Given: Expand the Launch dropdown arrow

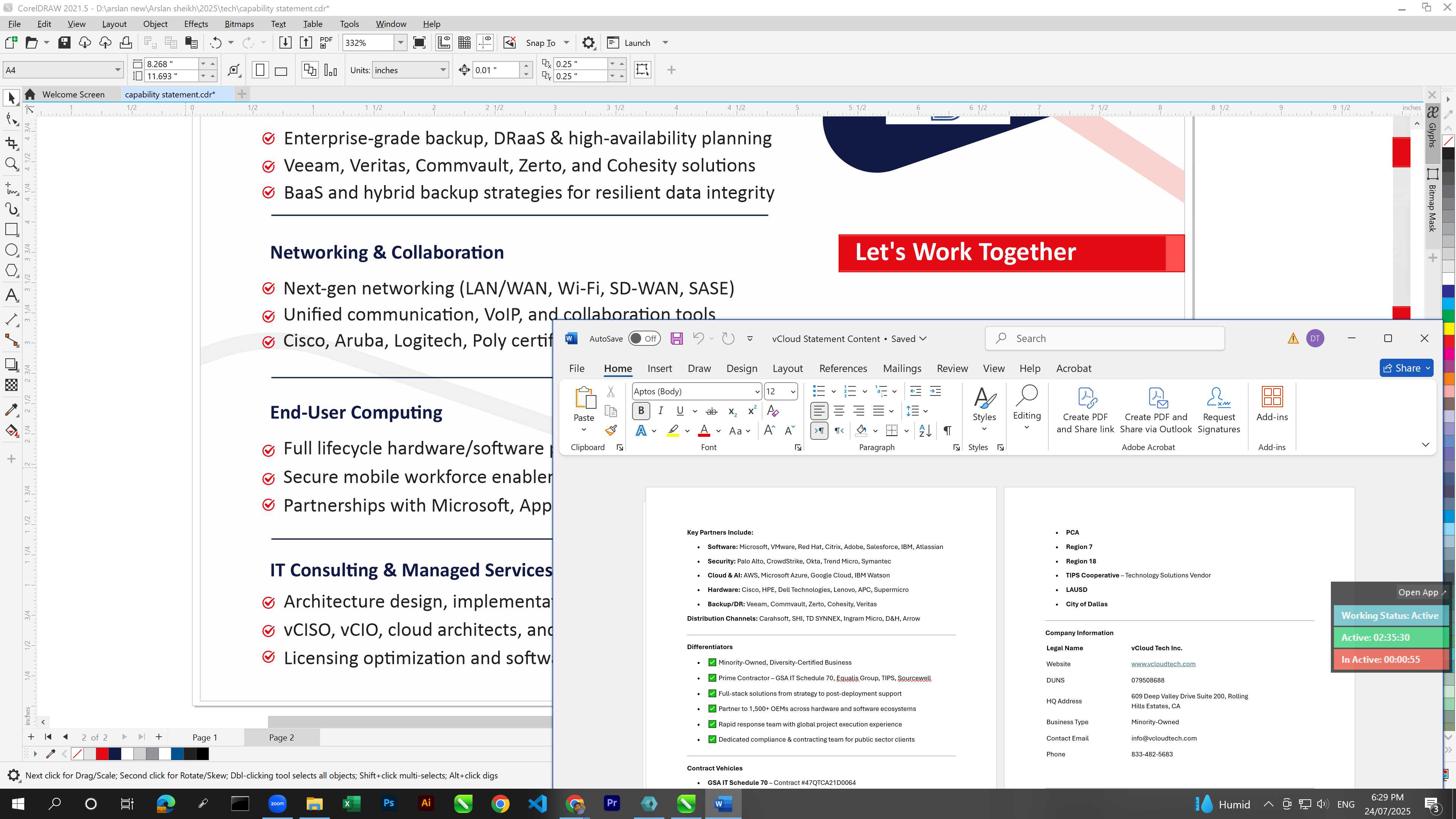Looking at the screenshot, I should point(665,43).
